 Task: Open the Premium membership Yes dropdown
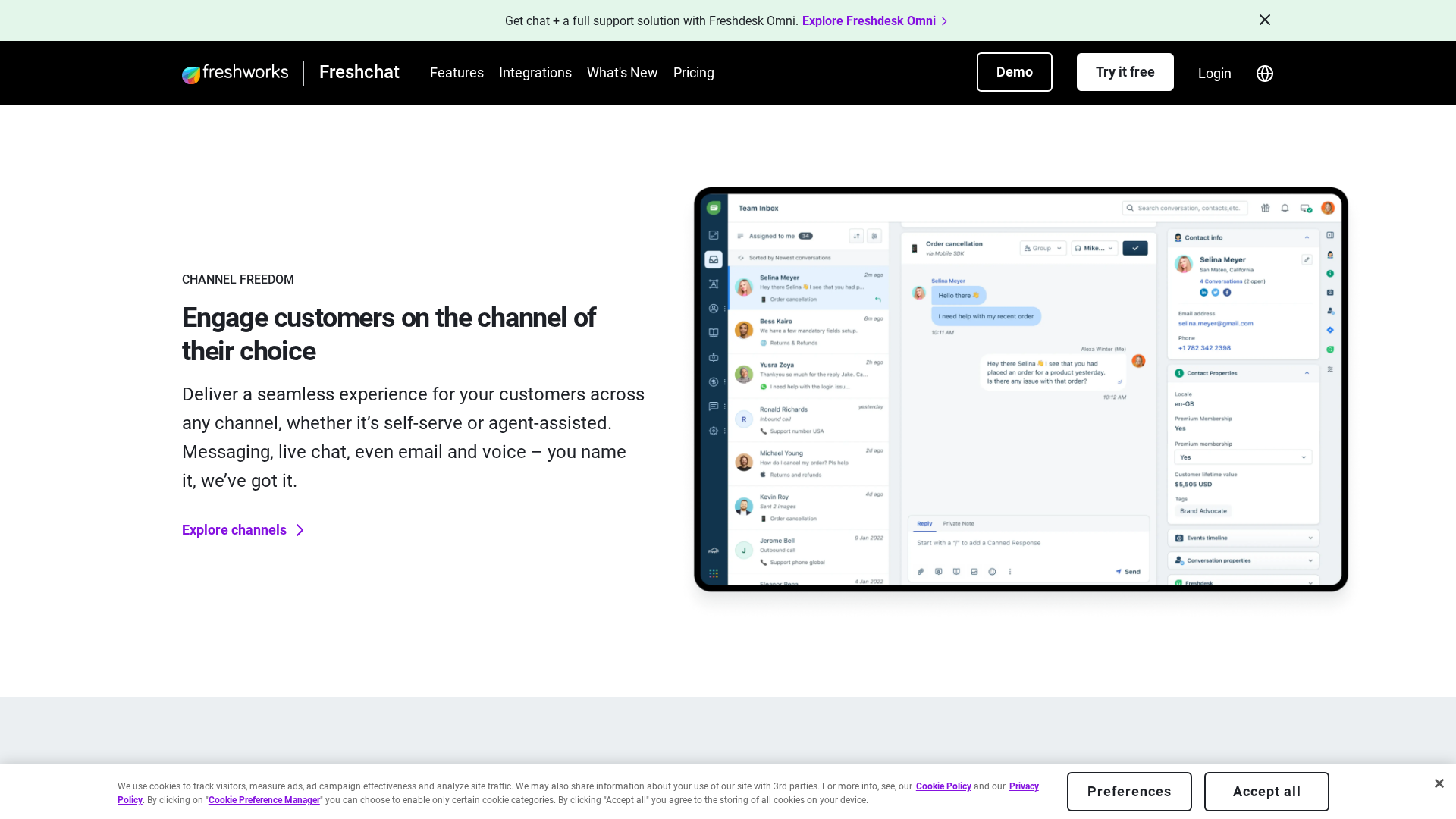pyautogui.click(x=1242, y=457)
